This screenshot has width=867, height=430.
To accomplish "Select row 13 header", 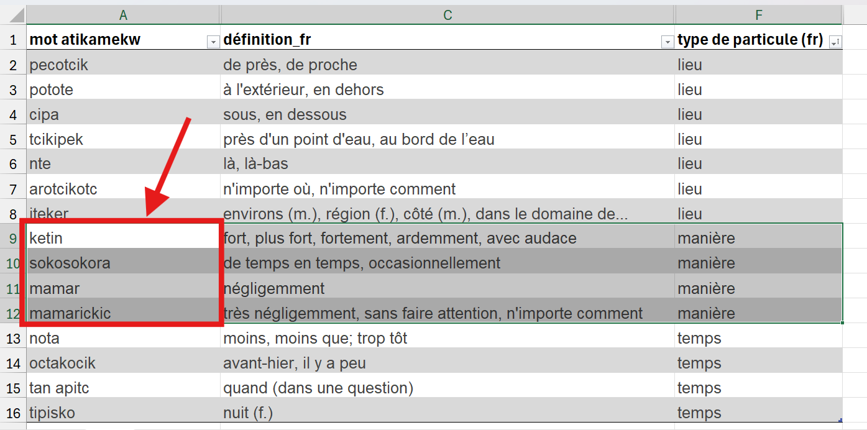I will [13, 338].
